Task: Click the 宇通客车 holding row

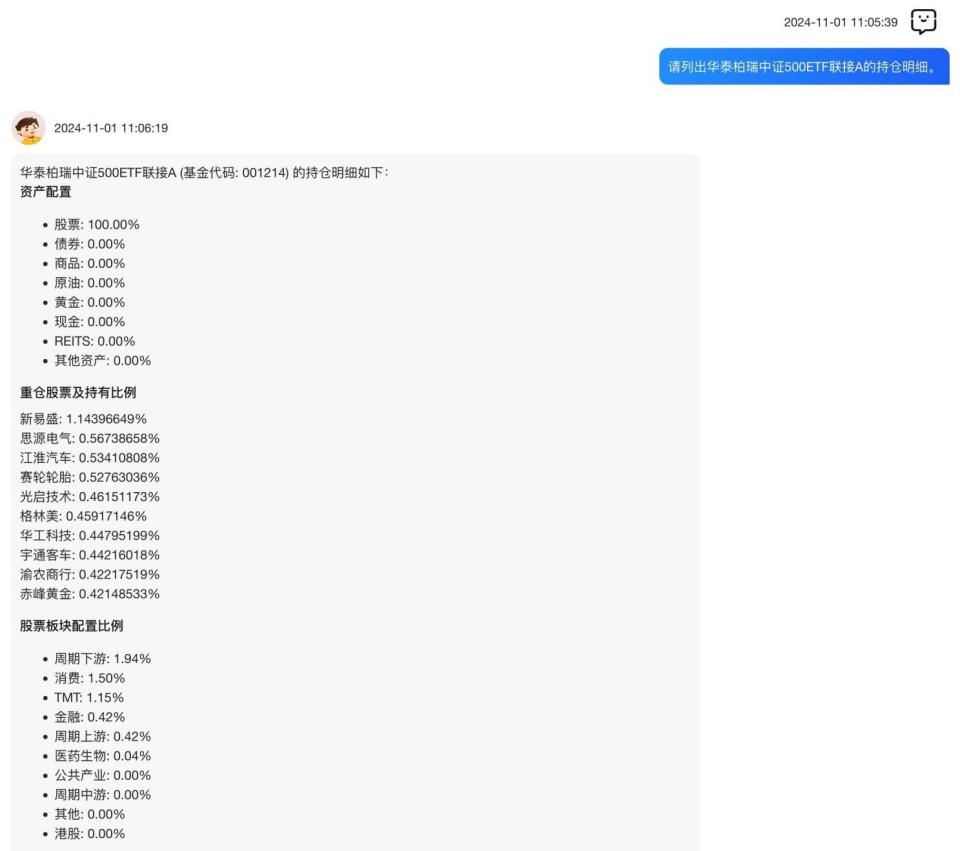Action: tap(89, 555)
